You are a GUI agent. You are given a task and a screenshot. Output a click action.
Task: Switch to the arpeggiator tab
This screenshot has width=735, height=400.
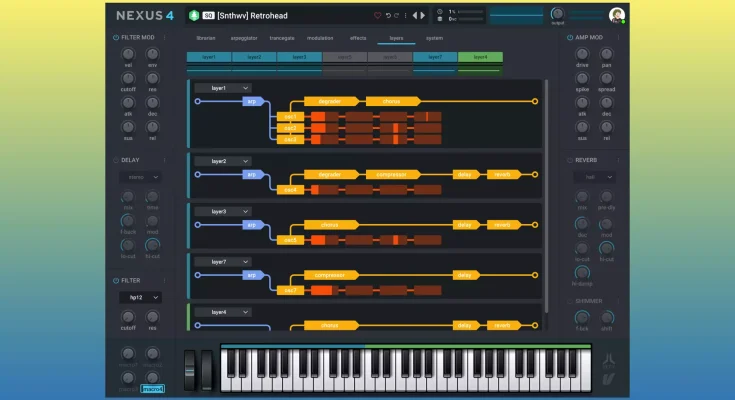[245, 38]
